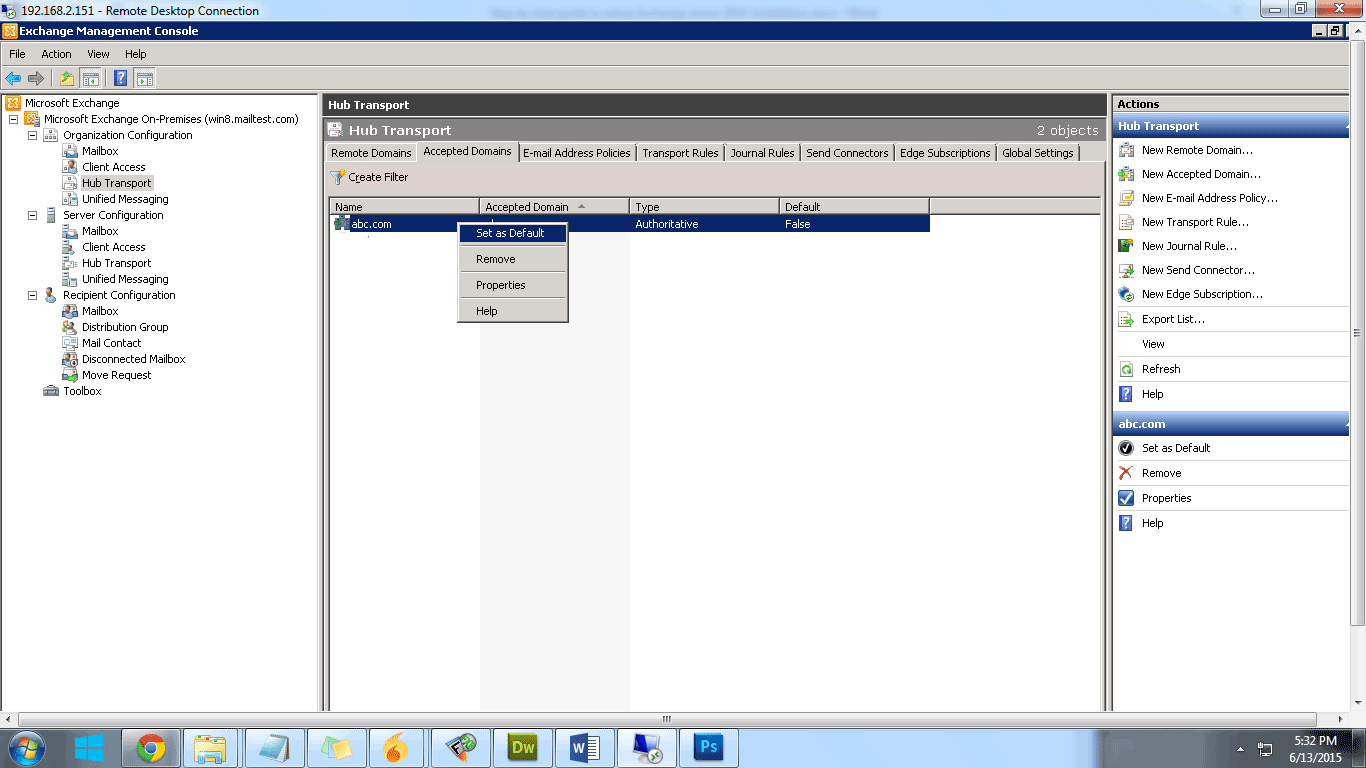1366x768 pixels.
Task: Open Dreamweaver from the taskbar
Action: pyautogui.click(x=523, y=748)
